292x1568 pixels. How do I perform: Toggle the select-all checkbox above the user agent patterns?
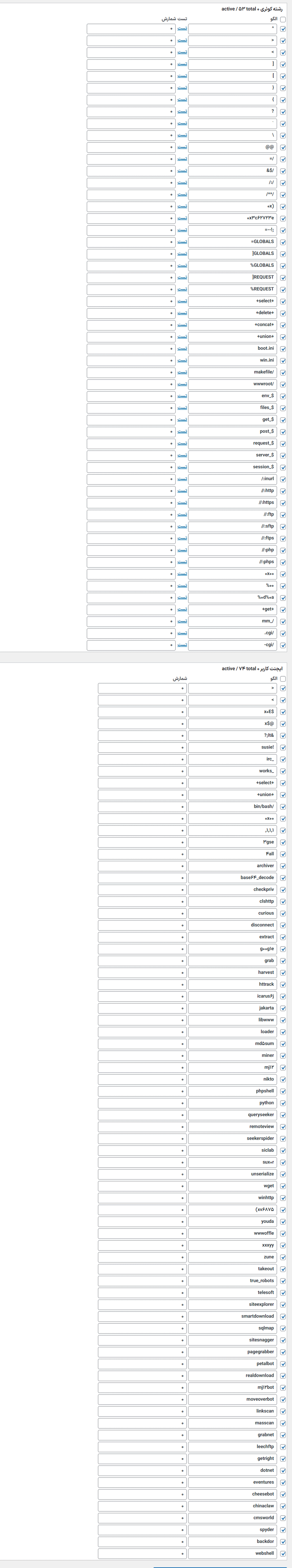[283, 679]
